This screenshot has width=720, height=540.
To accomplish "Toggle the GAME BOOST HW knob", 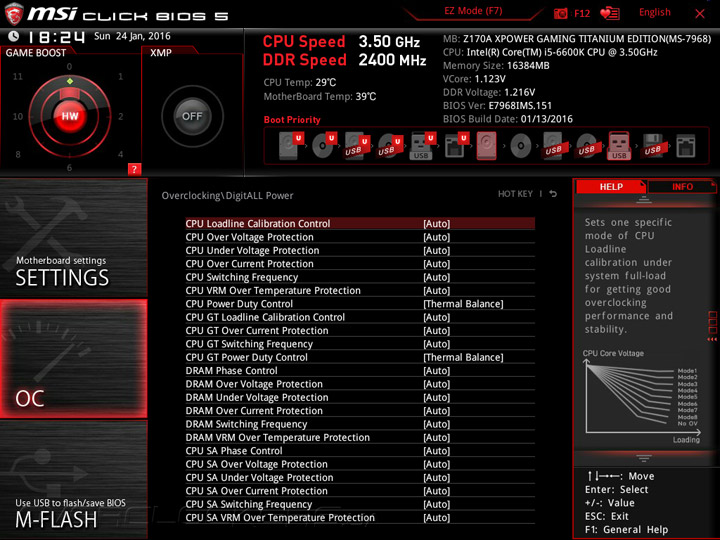I will pos(70,116).
